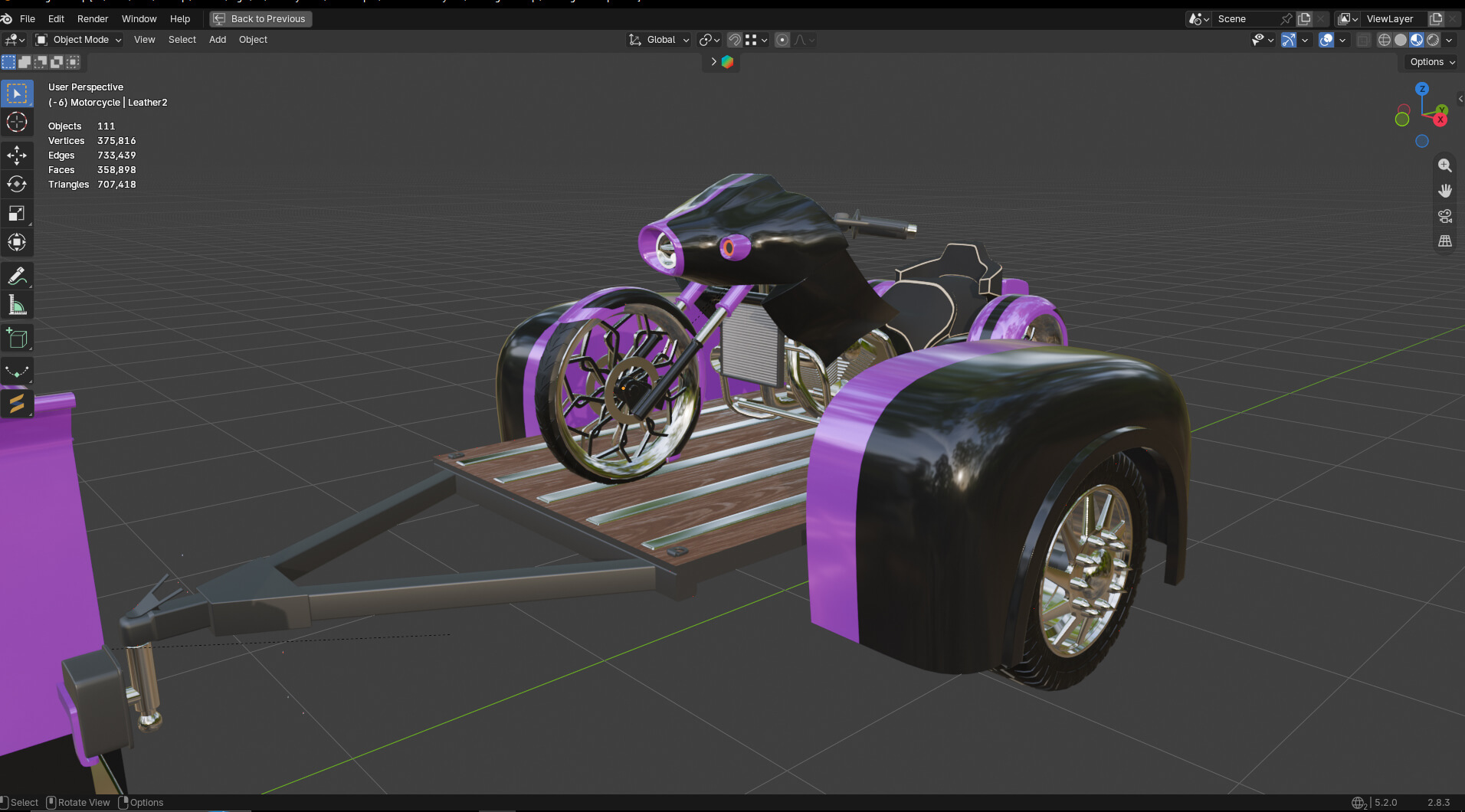Choose the Annotate tool

(17, 276)
